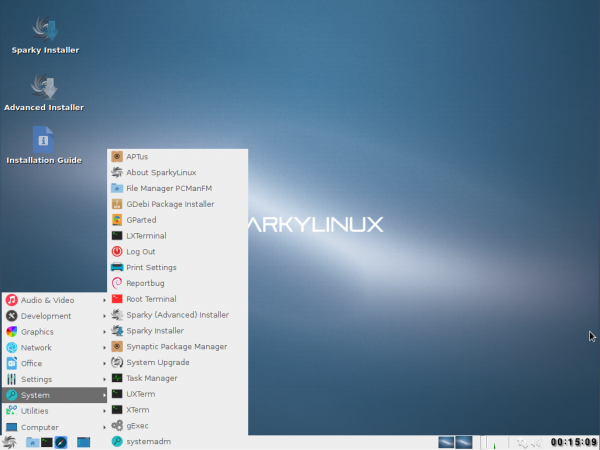Open the Sparky Installer desktop icon
Viewport: 600px width, 450px height.
coord(45,35)
